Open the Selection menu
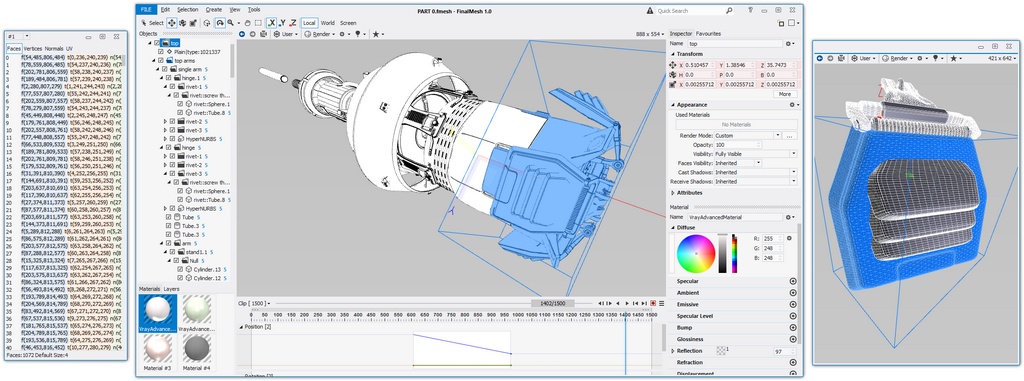Viewport: 1024px width, 381px height. pyautogui.click(x=187, y=10)
